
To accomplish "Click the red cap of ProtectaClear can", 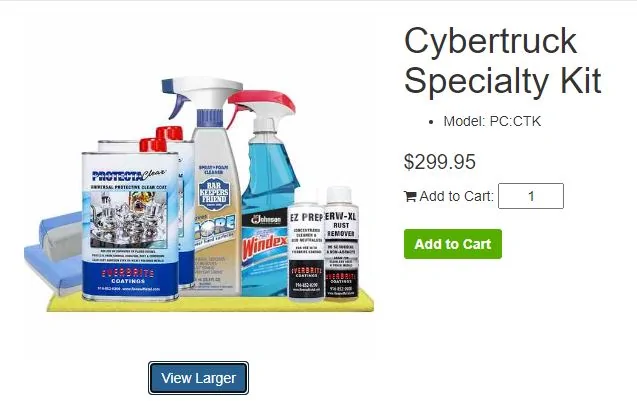I will tap(153, 145).
